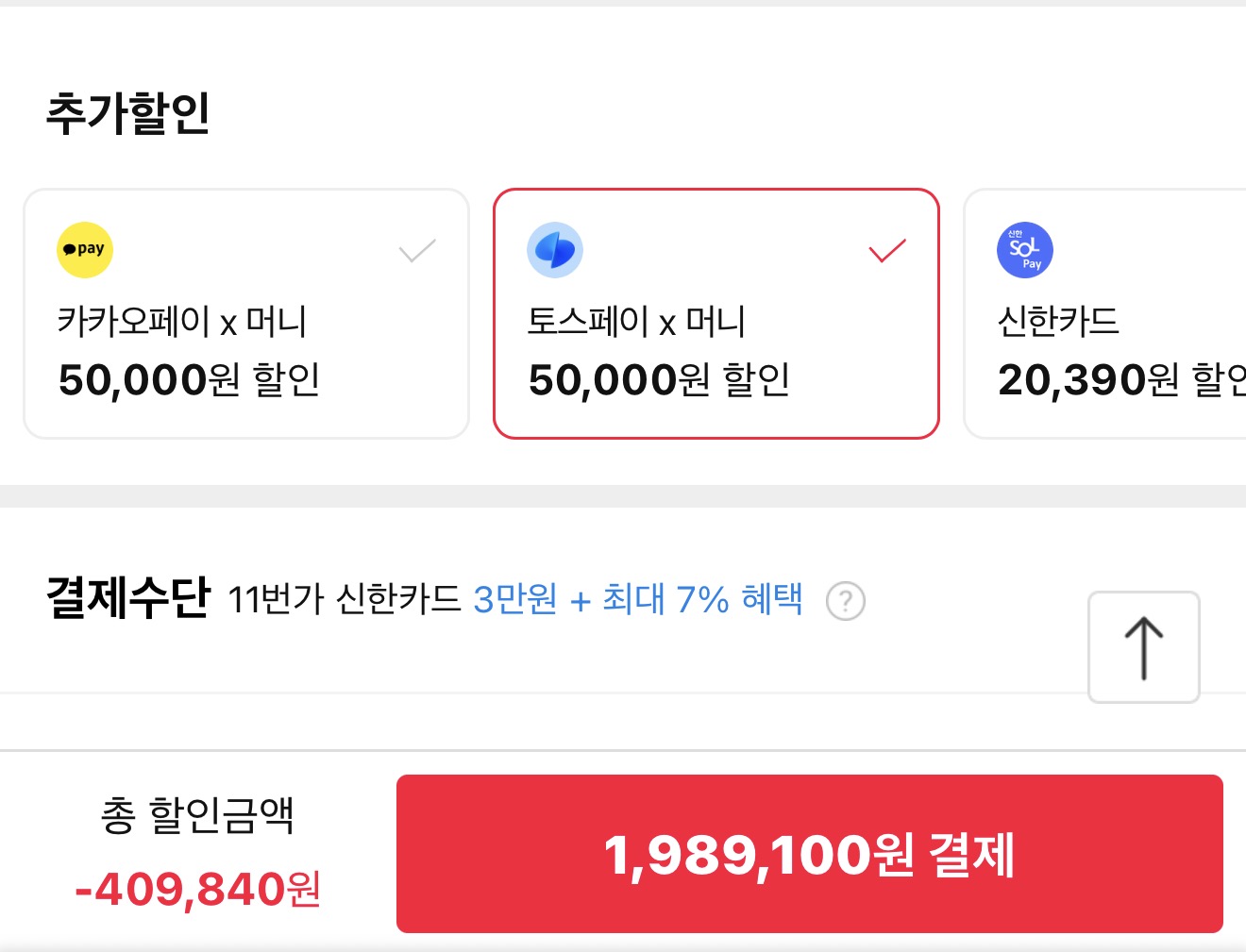Tap 50,000원 할인 under 카카오페이
The image size is (1246, 952).
click(189, 380)
